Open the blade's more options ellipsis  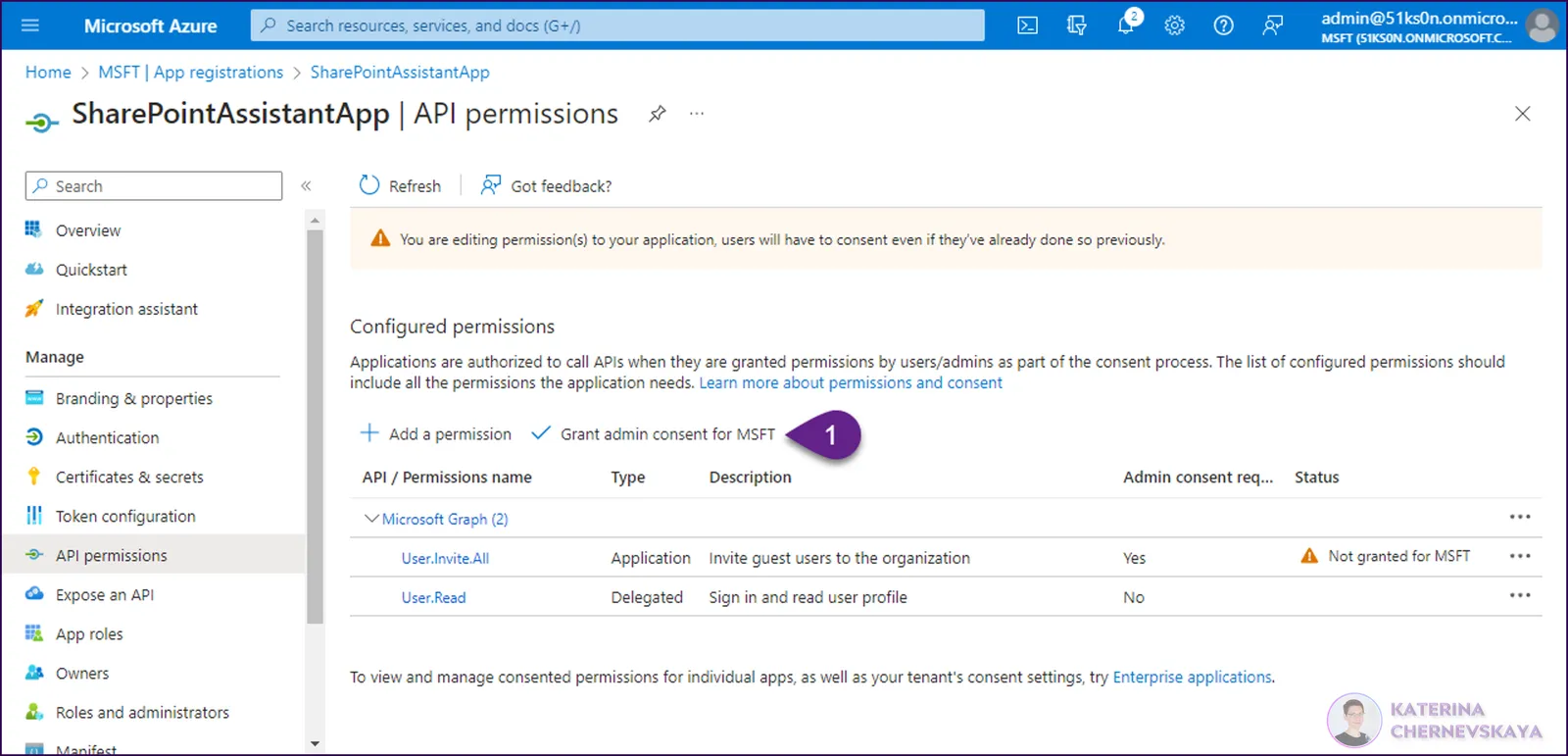pyautogui.click(x=697, y=114)
